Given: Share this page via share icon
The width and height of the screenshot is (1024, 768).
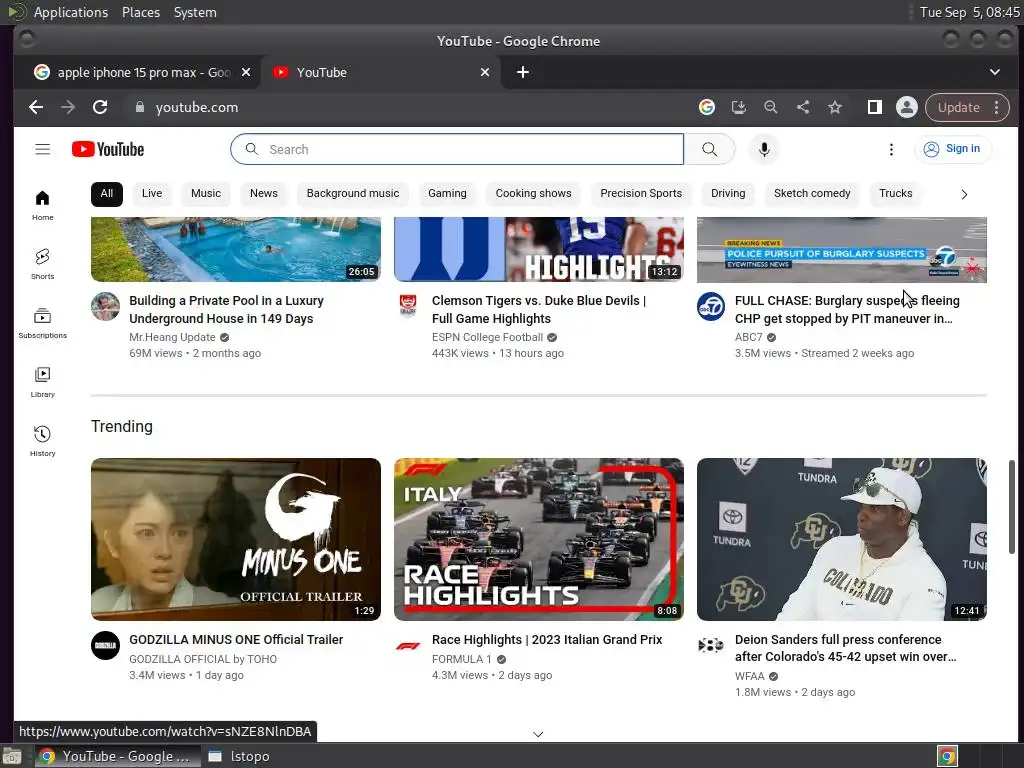Looking at the screenshot, I should coord(803,107).
